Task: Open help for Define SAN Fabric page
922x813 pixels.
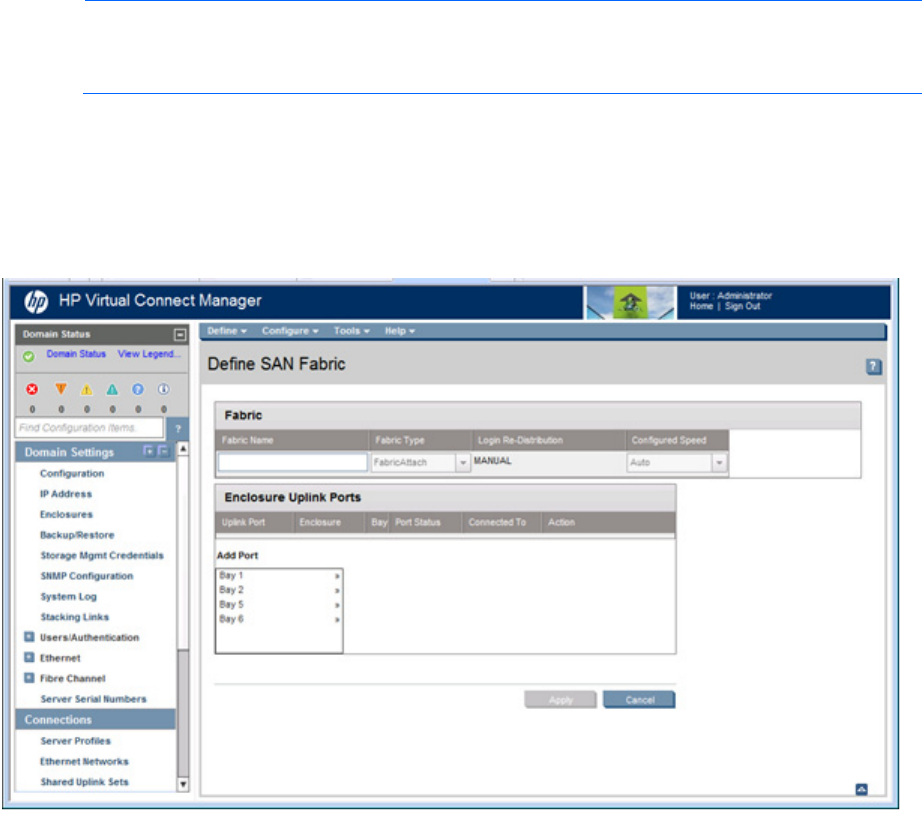Action: pyautogui.click(x=873, y=367)
